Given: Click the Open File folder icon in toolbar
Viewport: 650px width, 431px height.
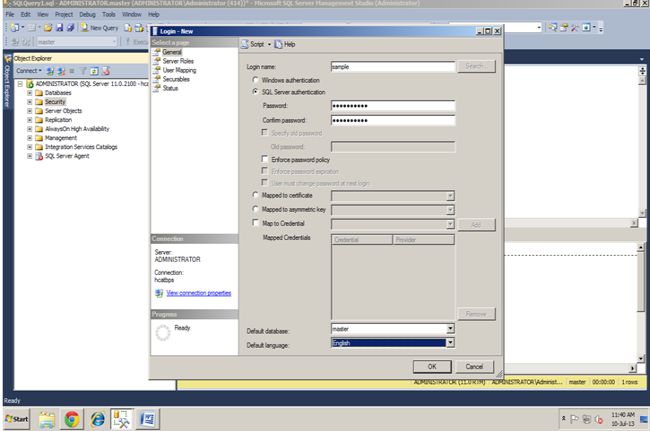Looking at the screenshot, I should pos(48,28).
